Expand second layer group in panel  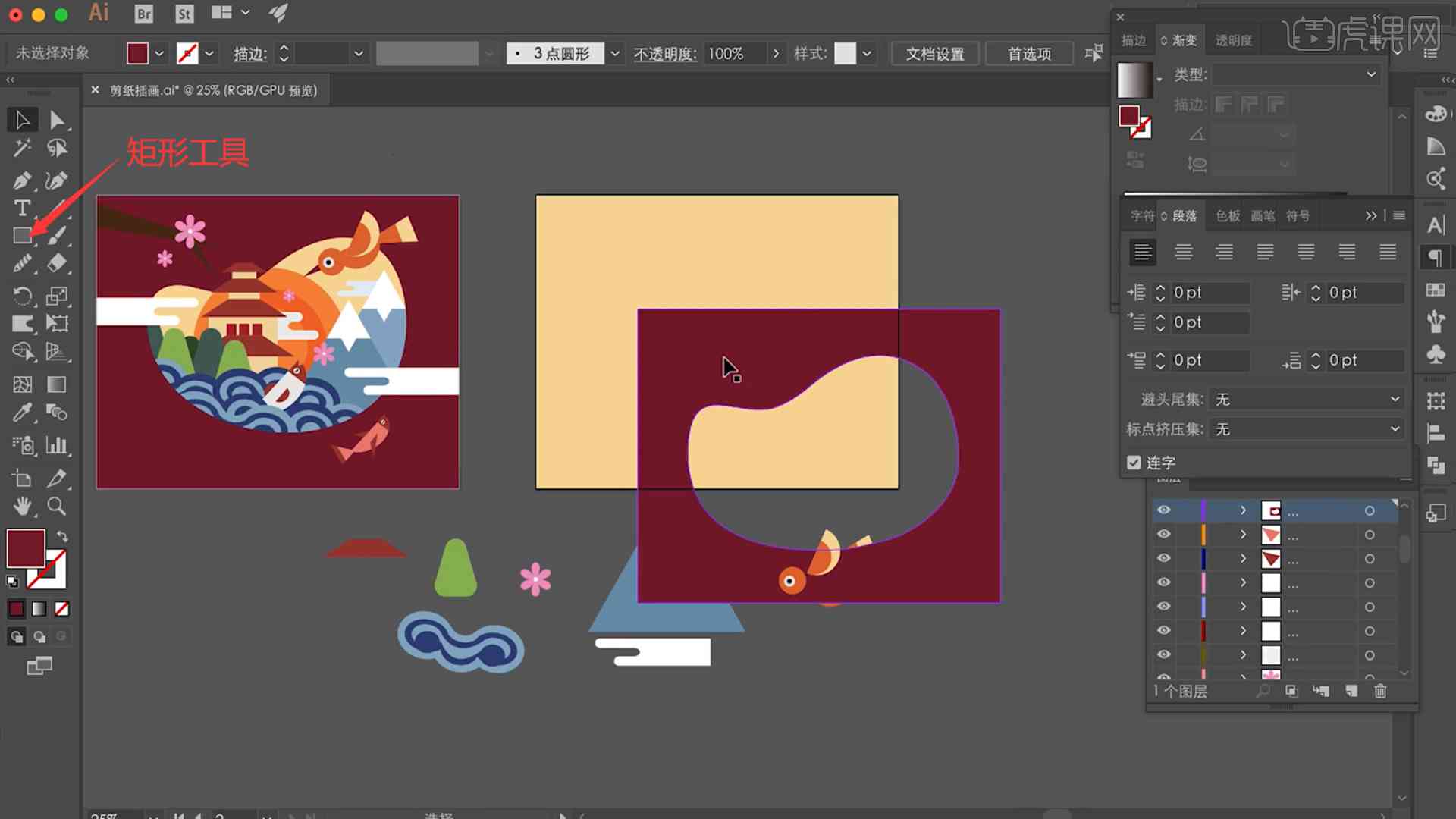click(x=1244, y=534)
